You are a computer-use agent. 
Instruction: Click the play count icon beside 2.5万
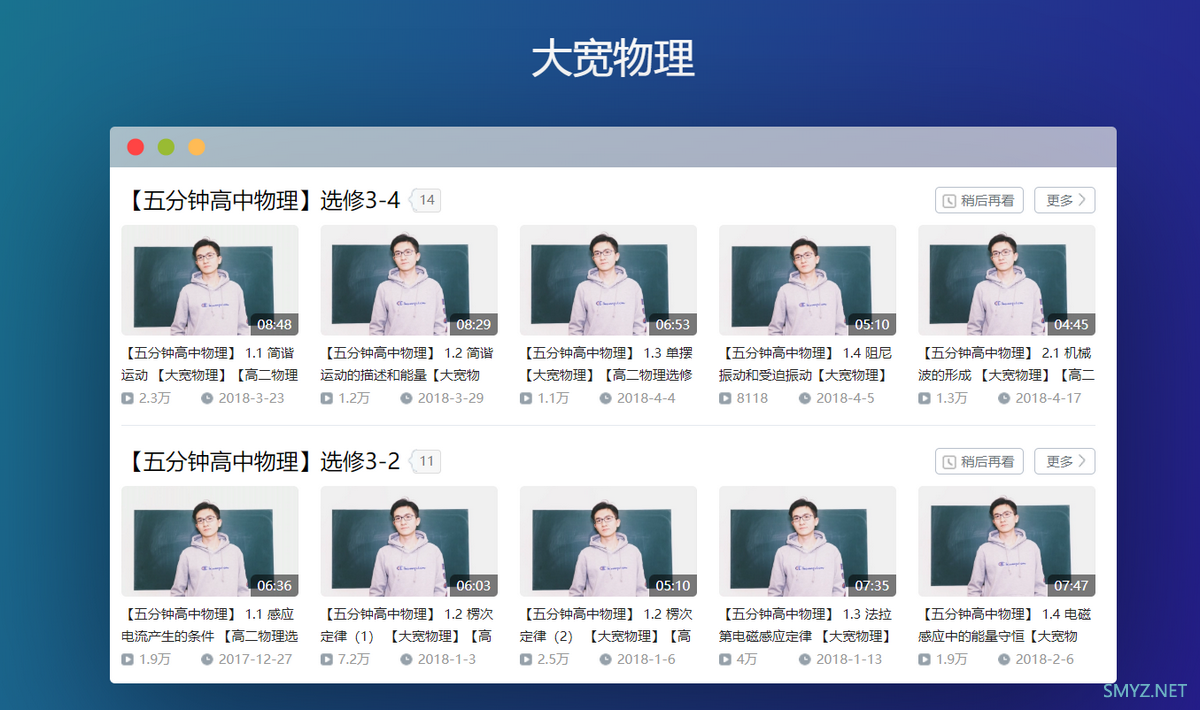(x=526, y=659)
